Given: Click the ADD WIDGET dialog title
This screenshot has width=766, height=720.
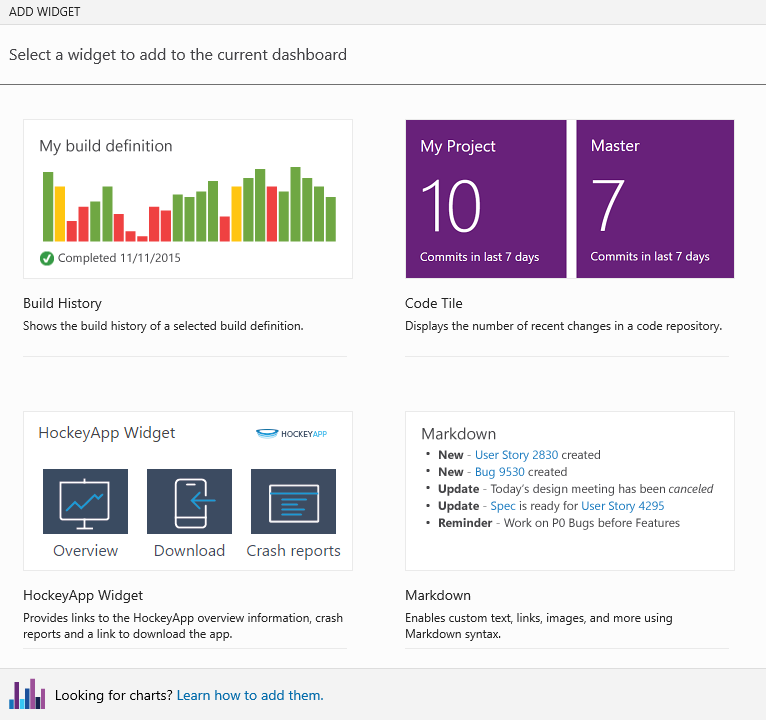Looking at the screenshot, I should click(x=44, y=12).
